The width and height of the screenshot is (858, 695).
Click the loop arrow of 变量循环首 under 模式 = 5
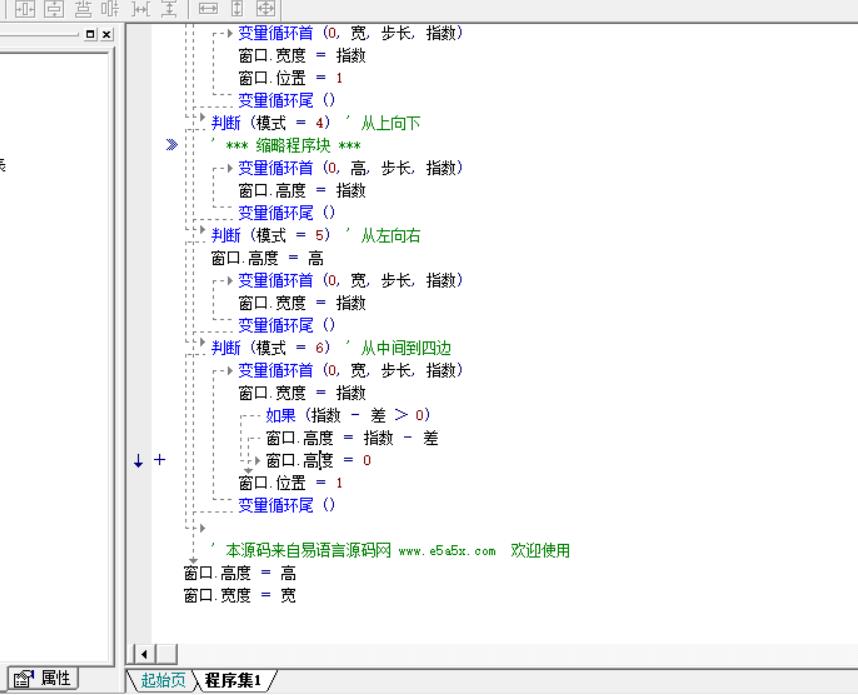coord(230,281)
